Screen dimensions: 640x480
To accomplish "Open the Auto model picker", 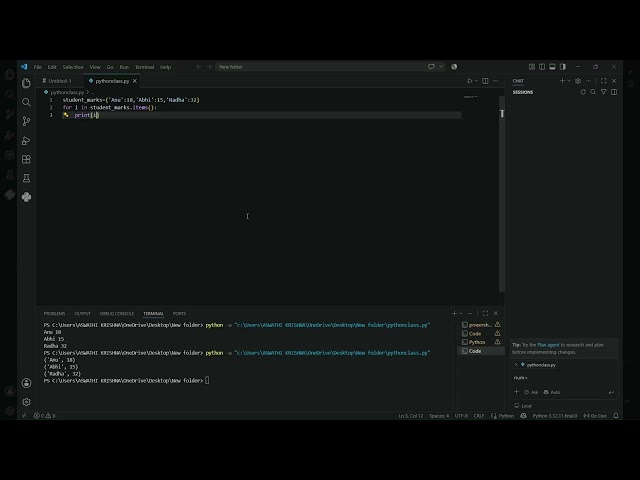I will (552, 392).
